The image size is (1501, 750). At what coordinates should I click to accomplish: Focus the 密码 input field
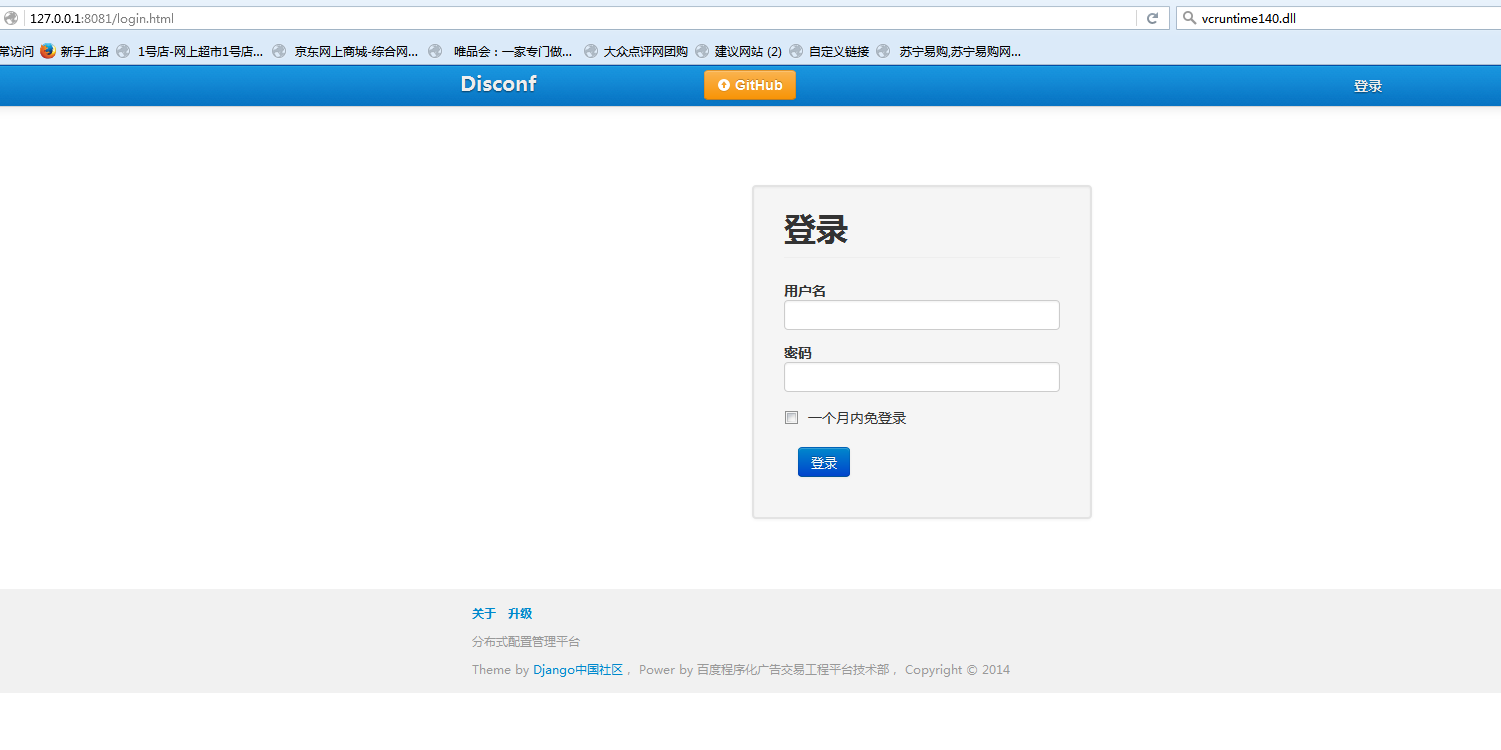[x=921, y=377]
